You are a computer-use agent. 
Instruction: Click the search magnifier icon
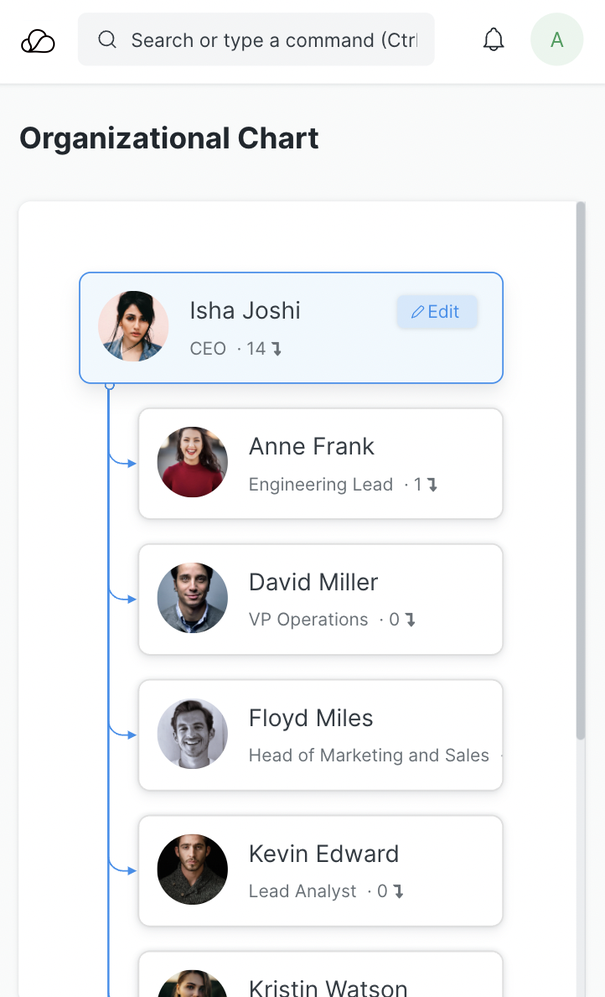pos(107,40)
